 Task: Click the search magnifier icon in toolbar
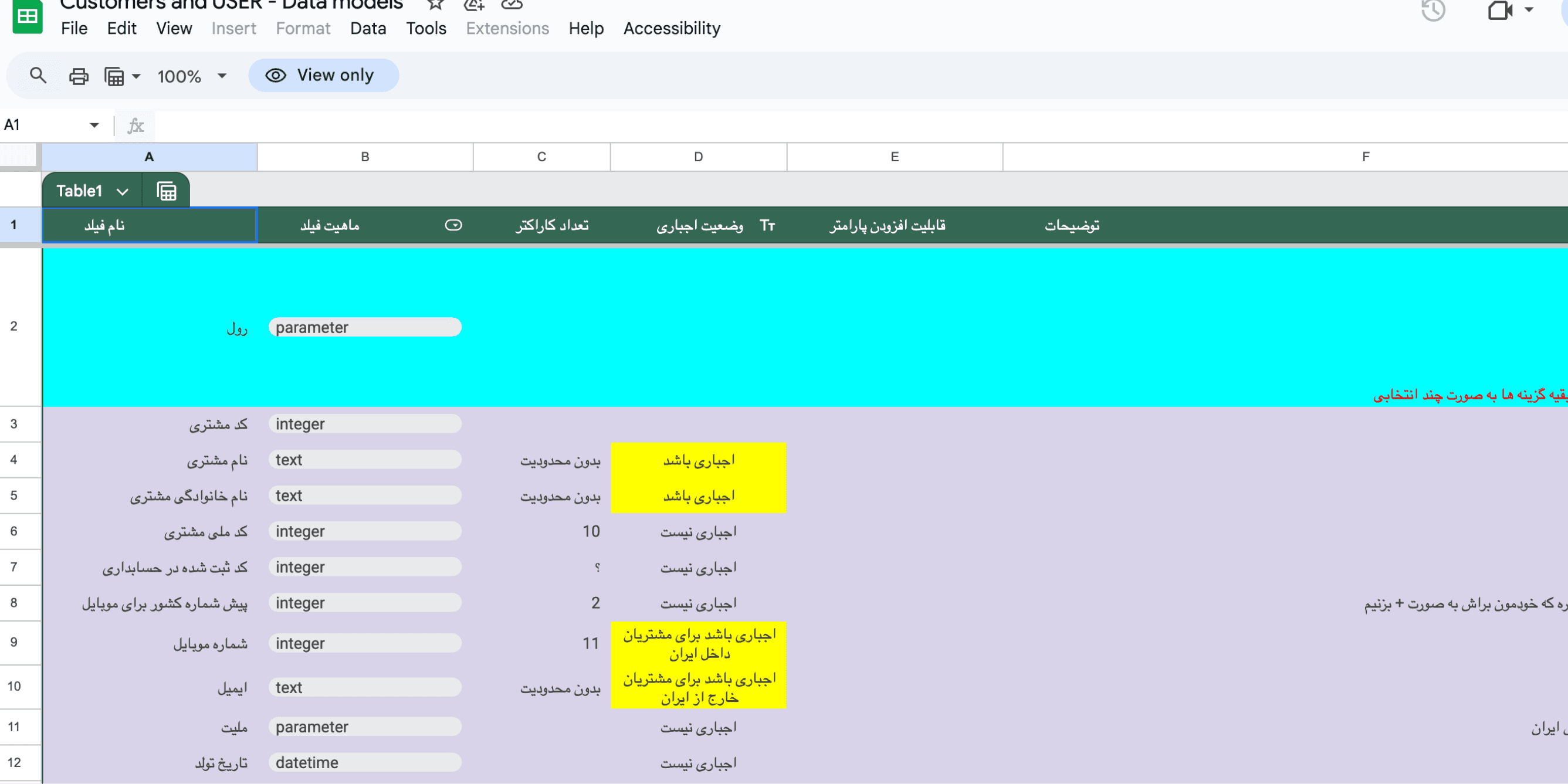[x=38, y=76]
